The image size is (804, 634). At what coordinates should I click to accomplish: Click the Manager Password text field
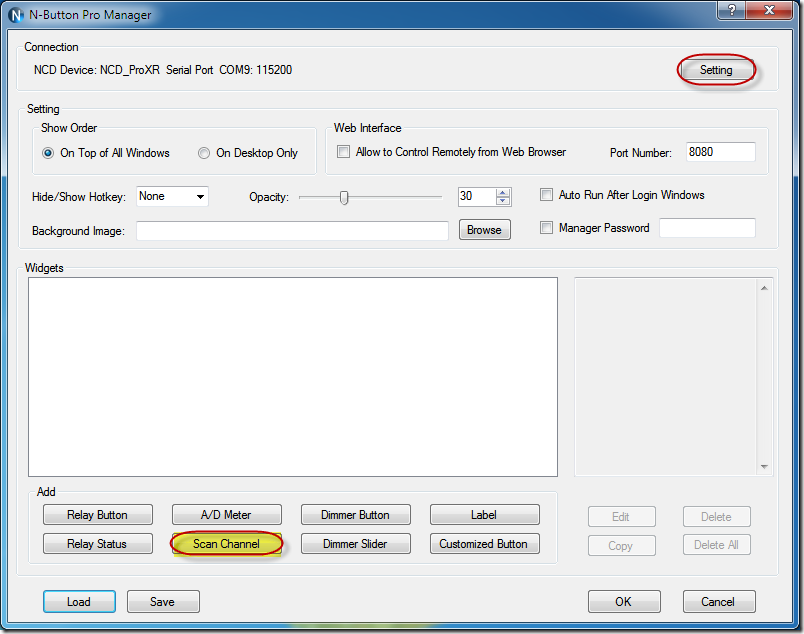coord(707,228)
